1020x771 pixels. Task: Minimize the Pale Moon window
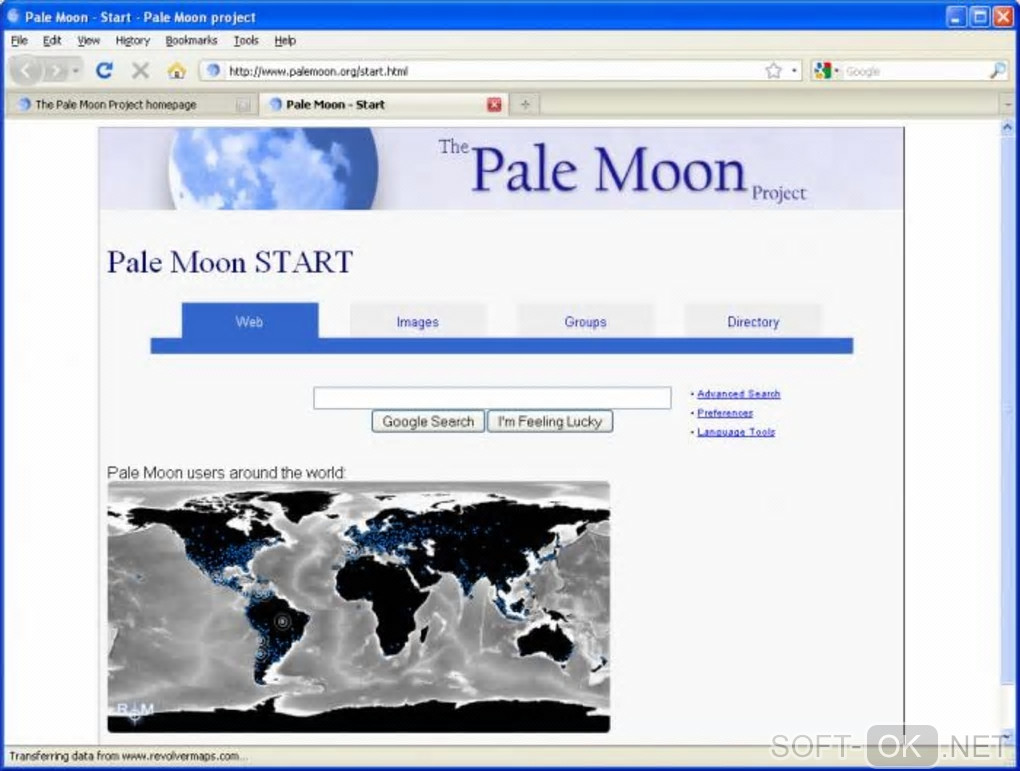click(x=955, y=16)
